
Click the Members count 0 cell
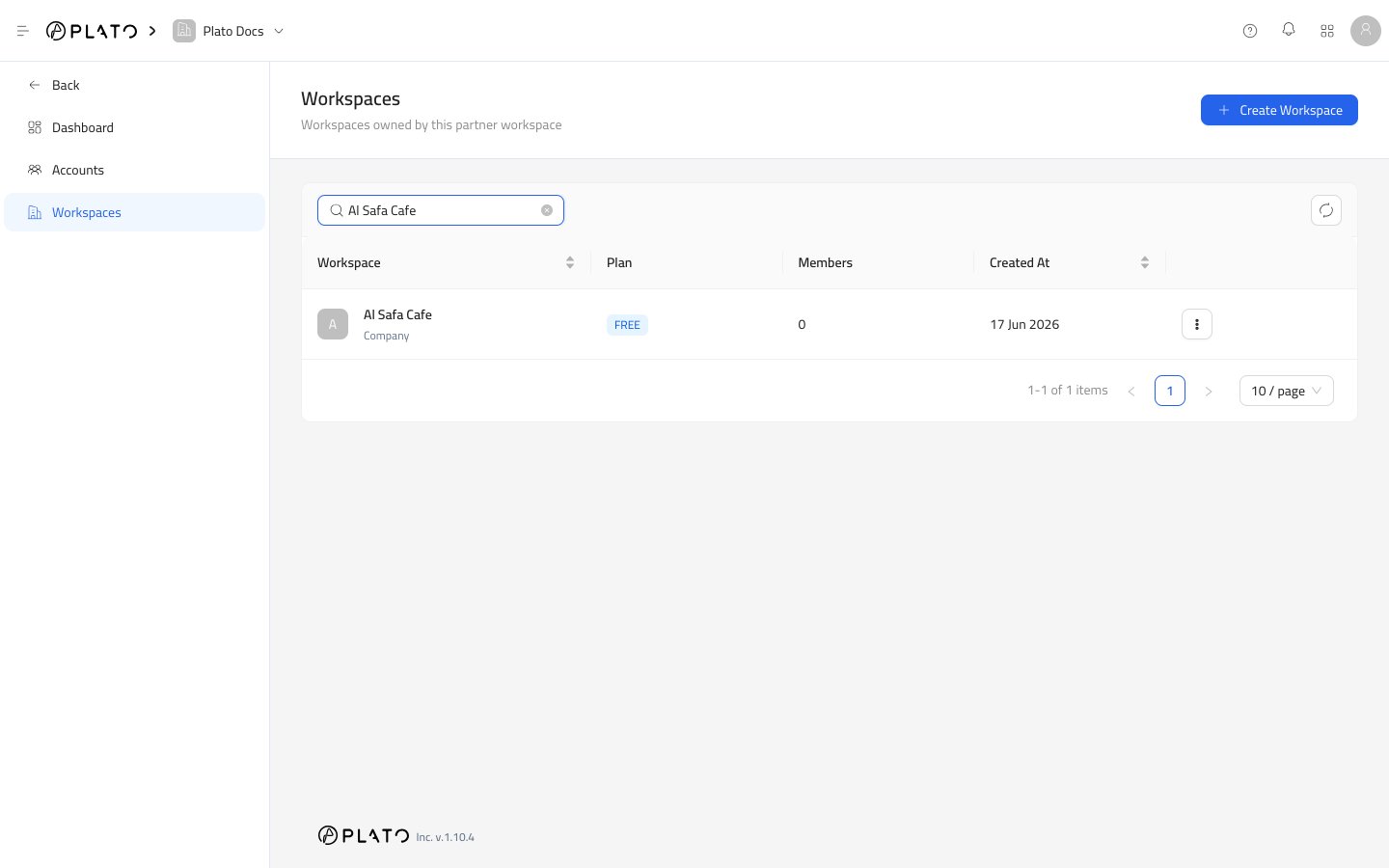[802, 324]
